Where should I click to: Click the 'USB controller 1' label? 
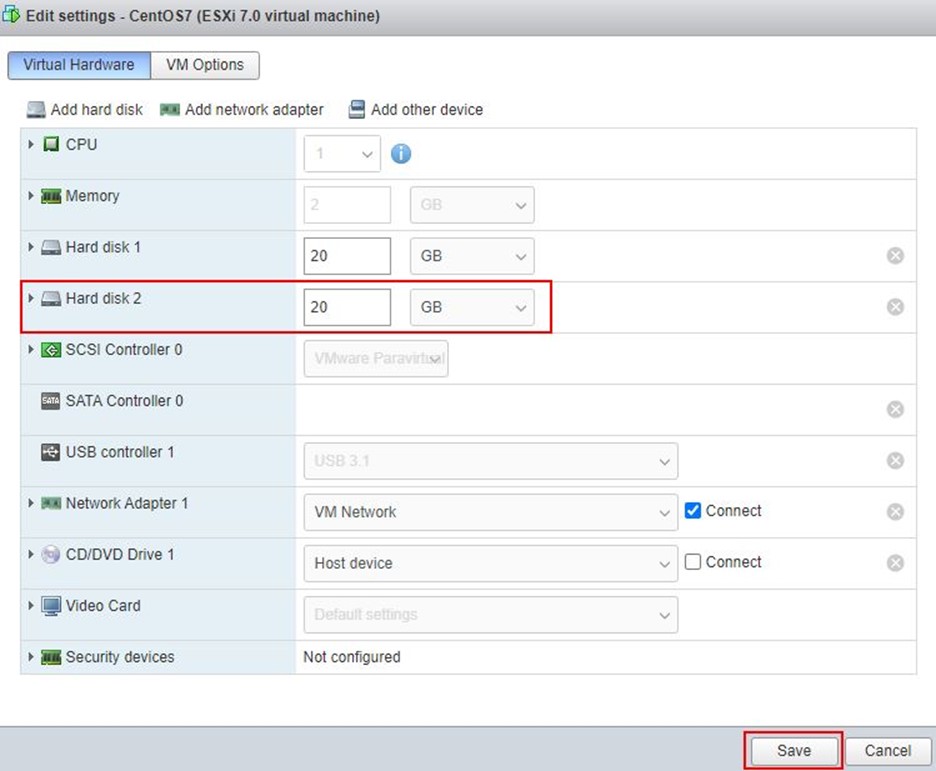(120, 452)
